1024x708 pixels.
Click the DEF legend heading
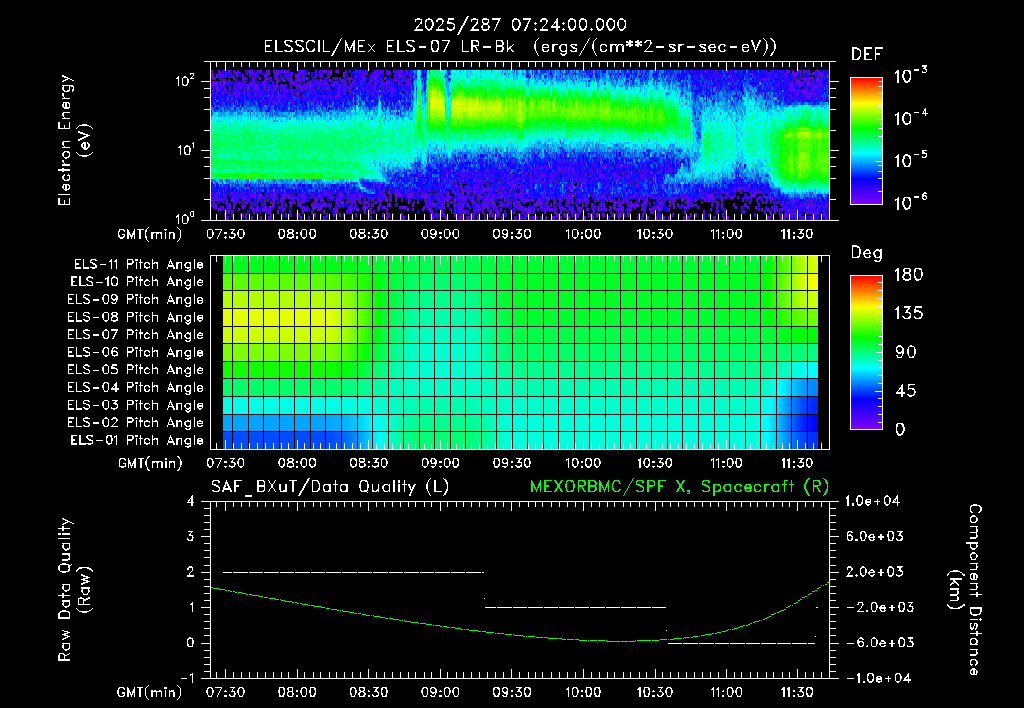[x=866, y=55]
